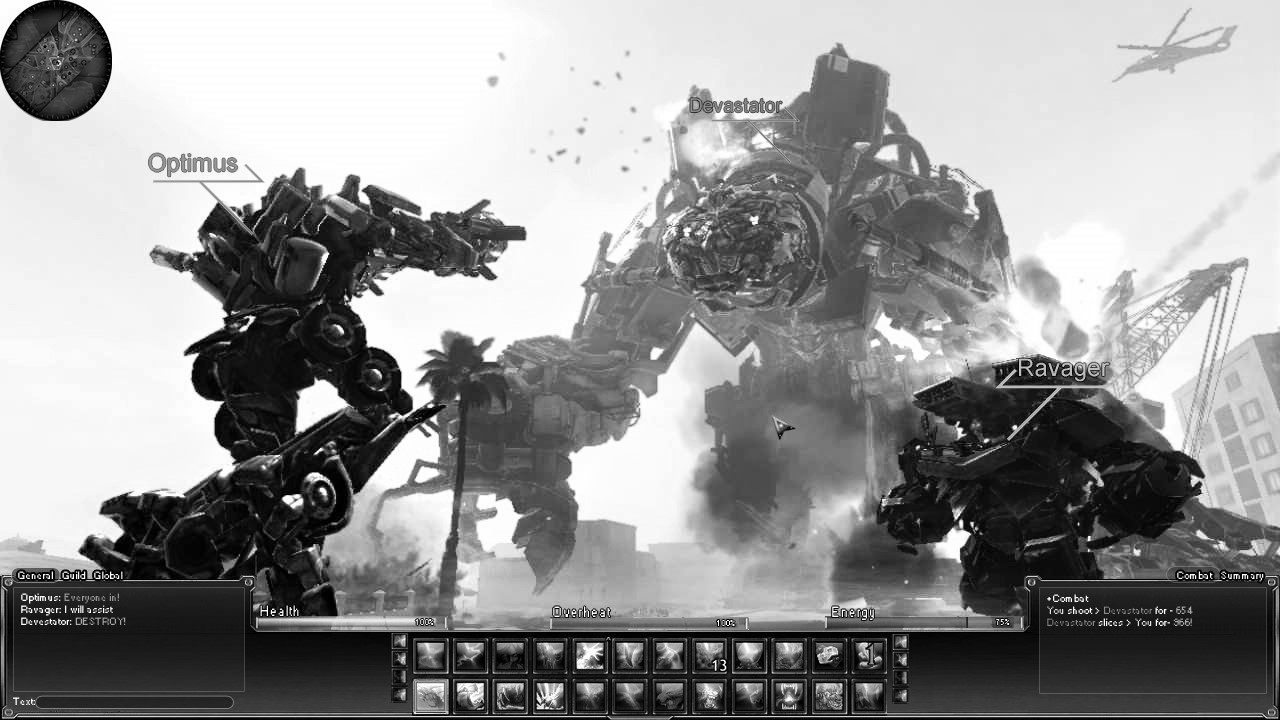This screenshot has width=1280, height=720.
Task: Focus the chat Text input field
Action: point(134,702)
